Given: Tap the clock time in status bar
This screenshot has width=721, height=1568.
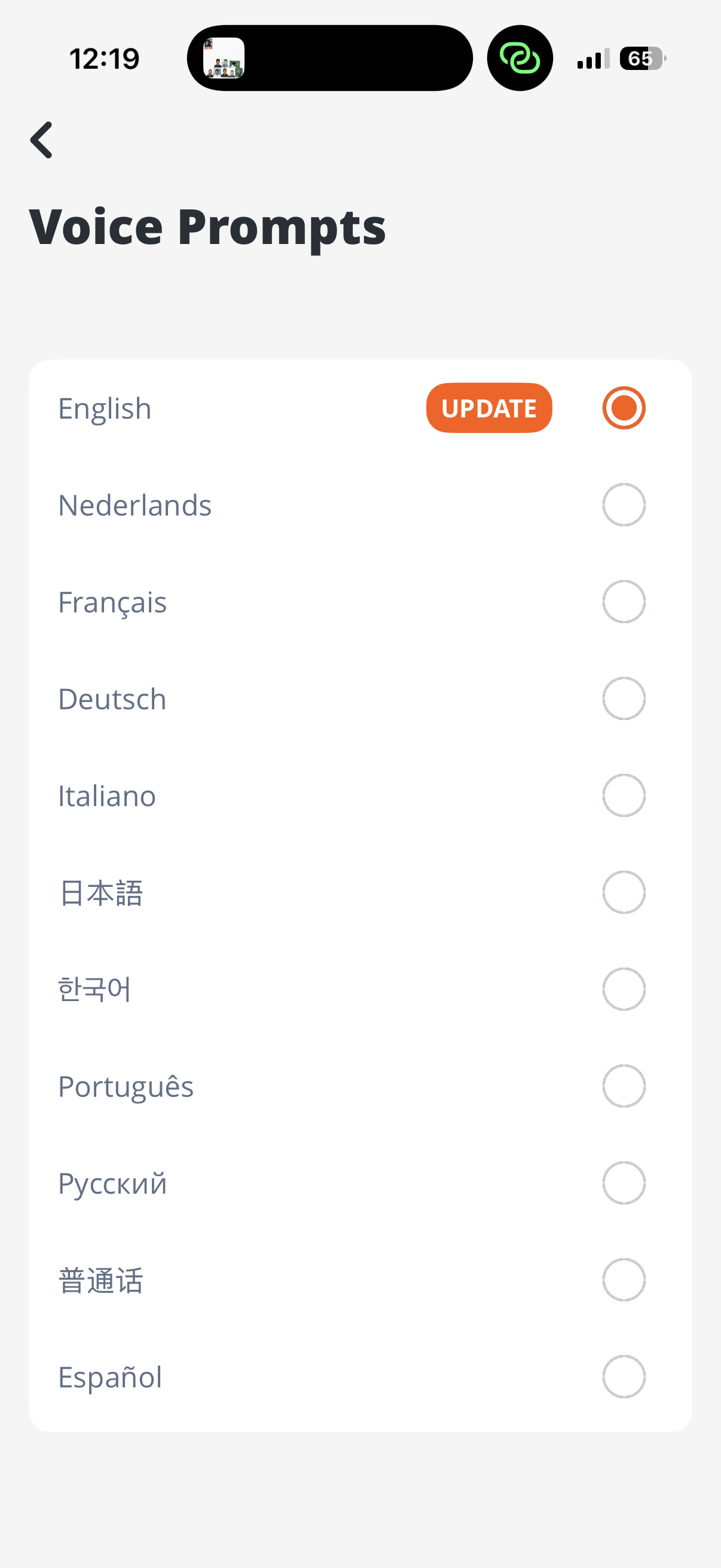Looking at the screenshot, I should [x=104, y=59].
